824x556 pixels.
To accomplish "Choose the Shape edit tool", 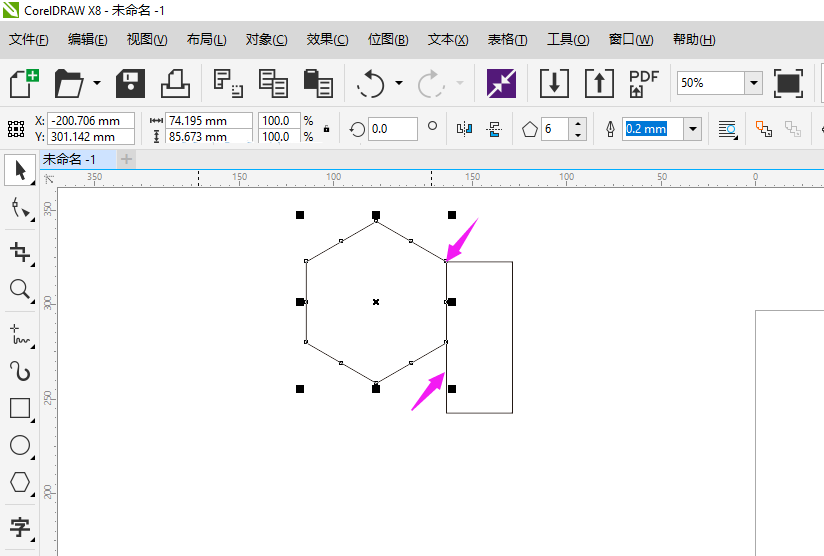I will tap(20, 208).
